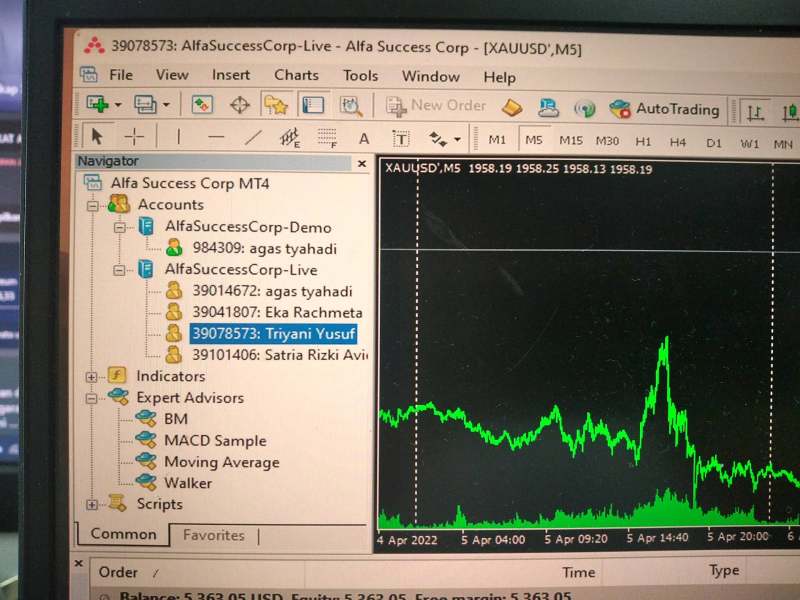800x600 pixels.
Task: Open the Charts menu
Action: pyautogui.click(x=296, y=75)
